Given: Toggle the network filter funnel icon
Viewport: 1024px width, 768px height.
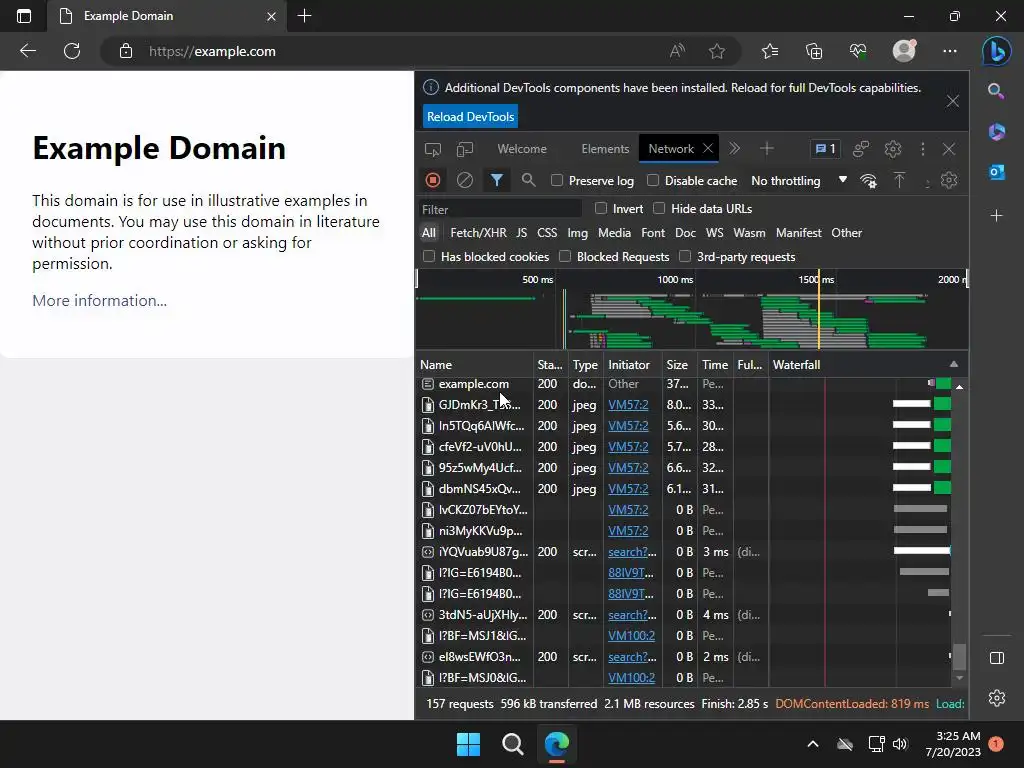Looking at the screenshot, I should [x=496, y=180].
